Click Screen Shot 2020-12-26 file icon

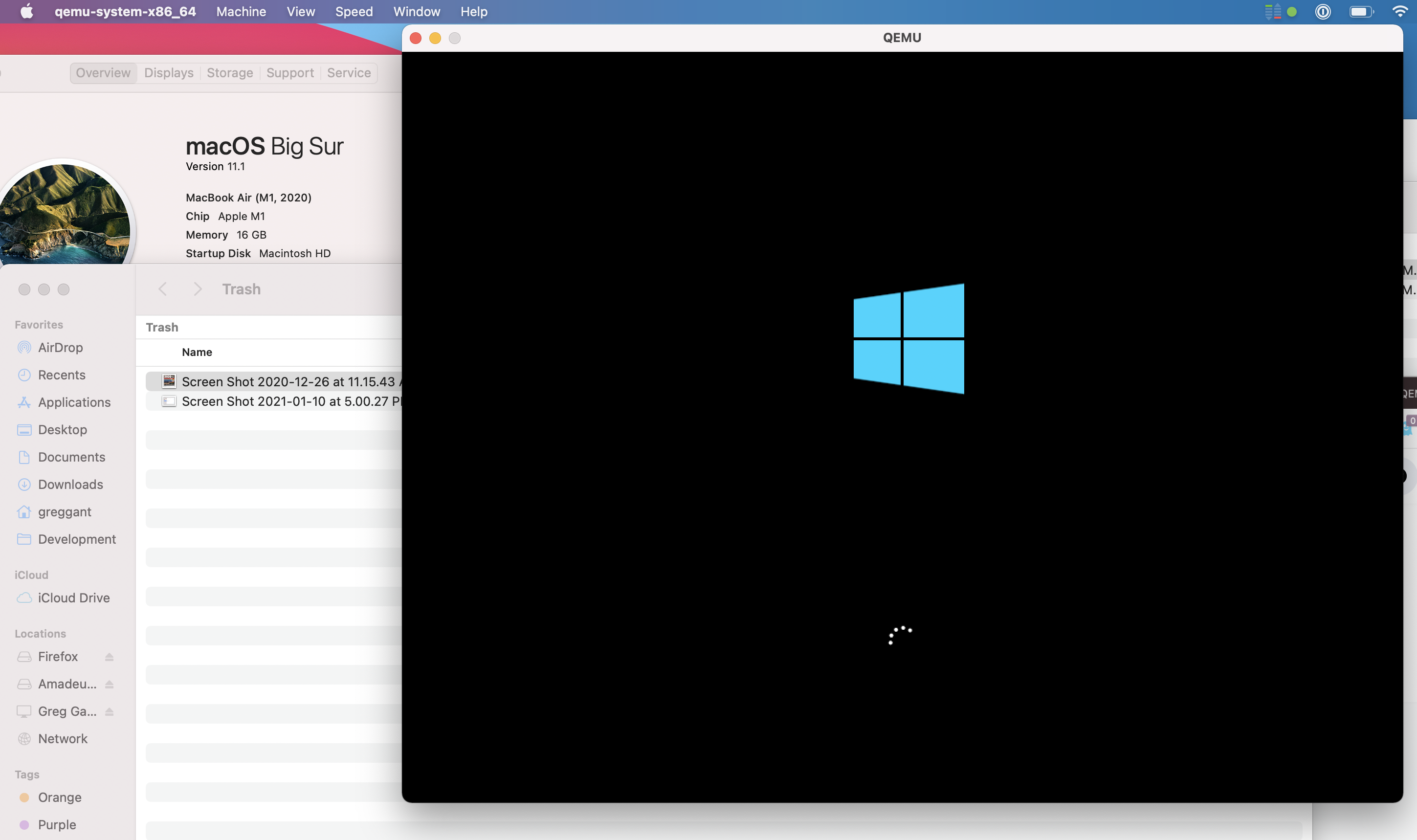point(169,381)
